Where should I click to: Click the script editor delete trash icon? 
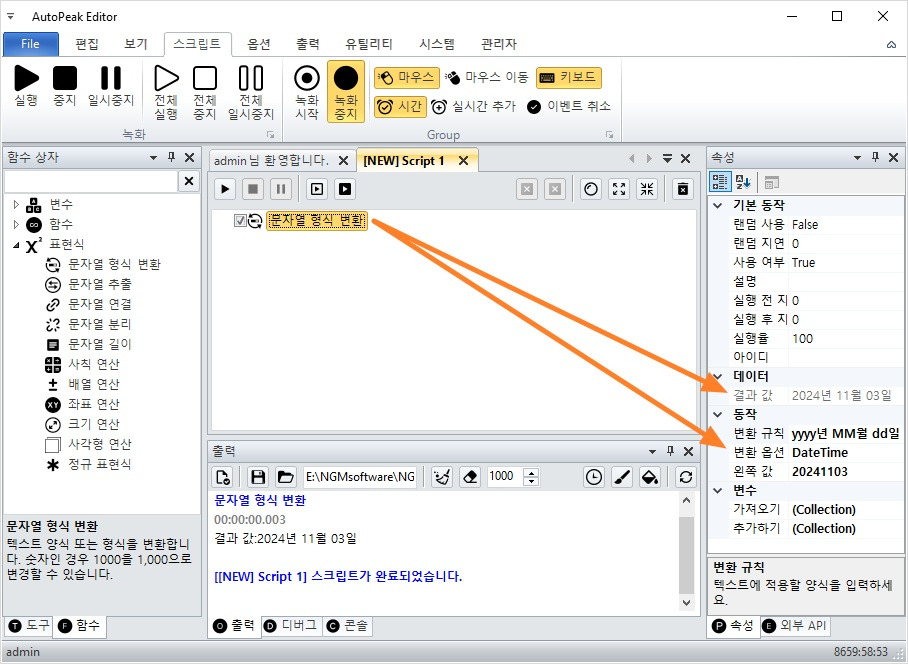pyautogui.click(x=683, y=189)
